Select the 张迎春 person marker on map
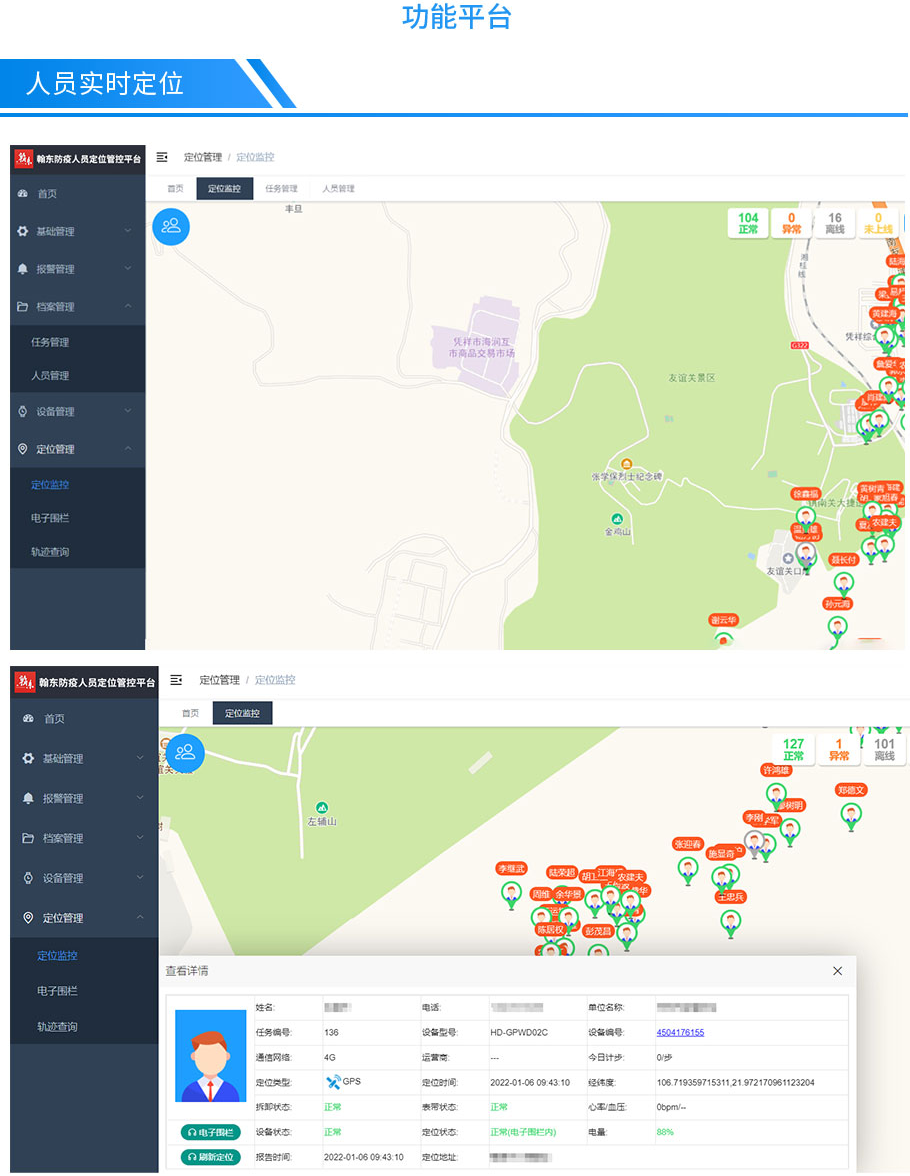The width and height of the screenshot is (910, 1176). 688,869
